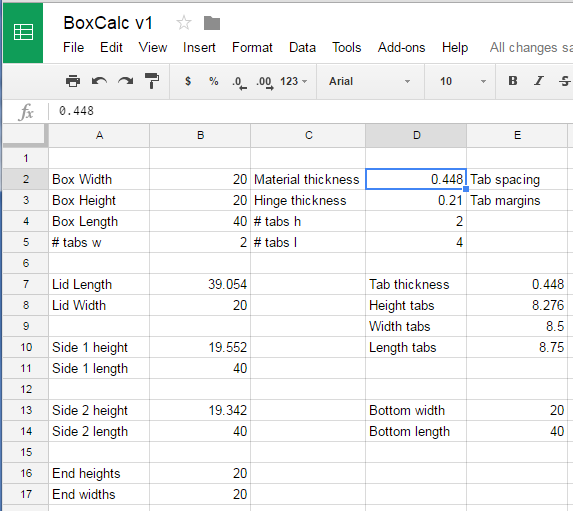Click the select-all corner box

click(25, 135)
